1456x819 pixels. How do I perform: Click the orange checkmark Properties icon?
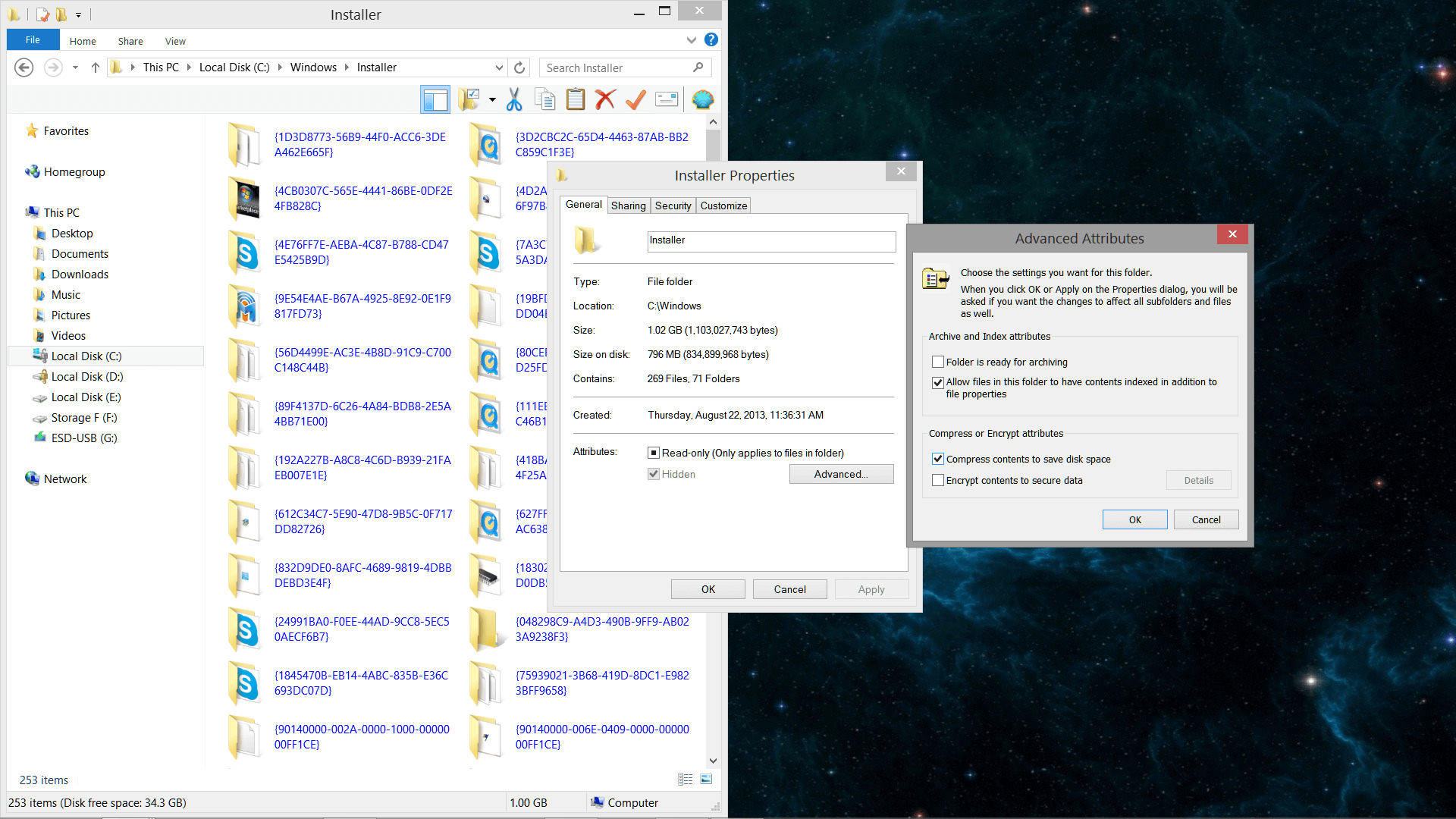[x=635, y=99]
